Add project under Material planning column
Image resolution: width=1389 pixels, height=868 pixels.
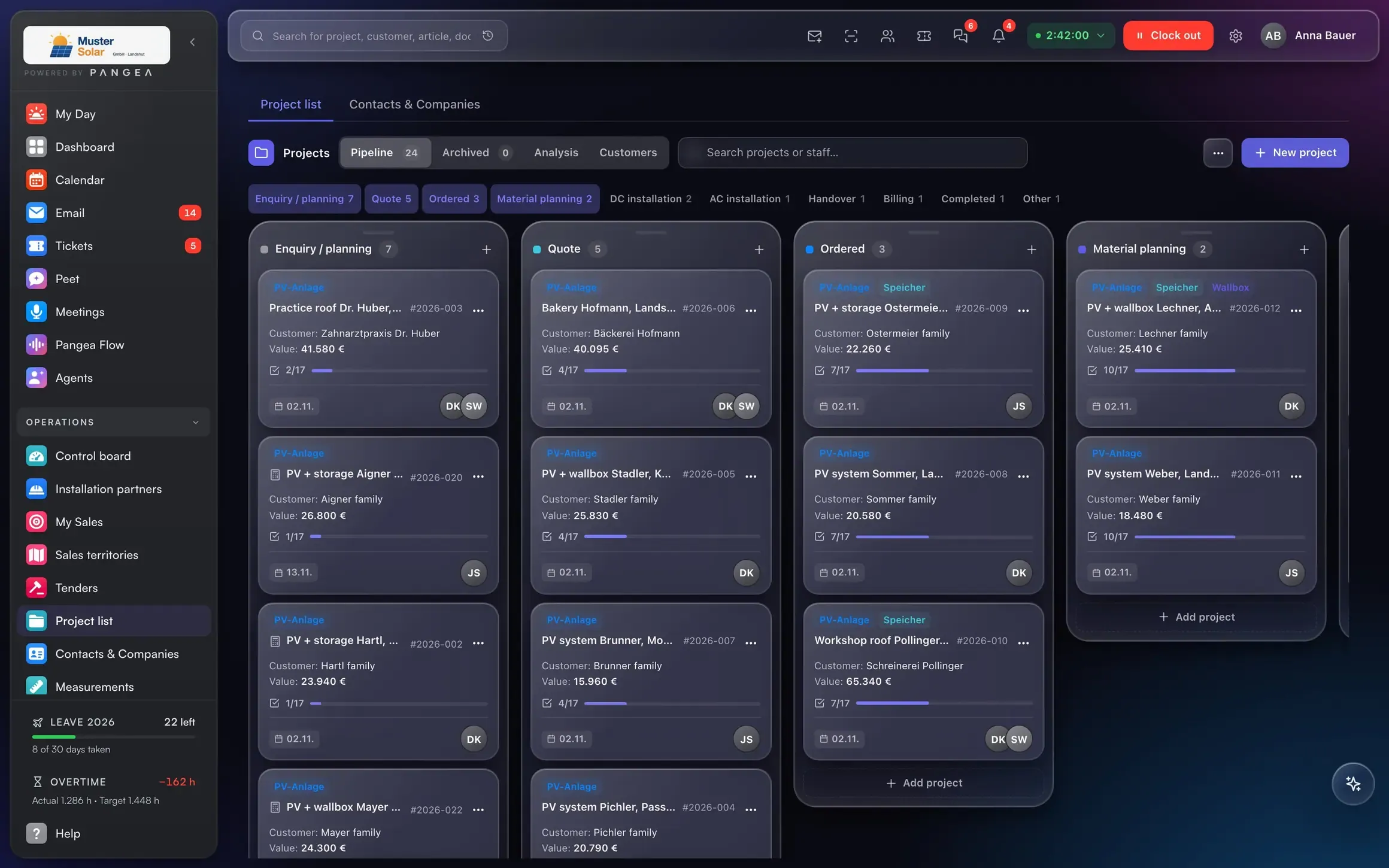(1196, 617)
